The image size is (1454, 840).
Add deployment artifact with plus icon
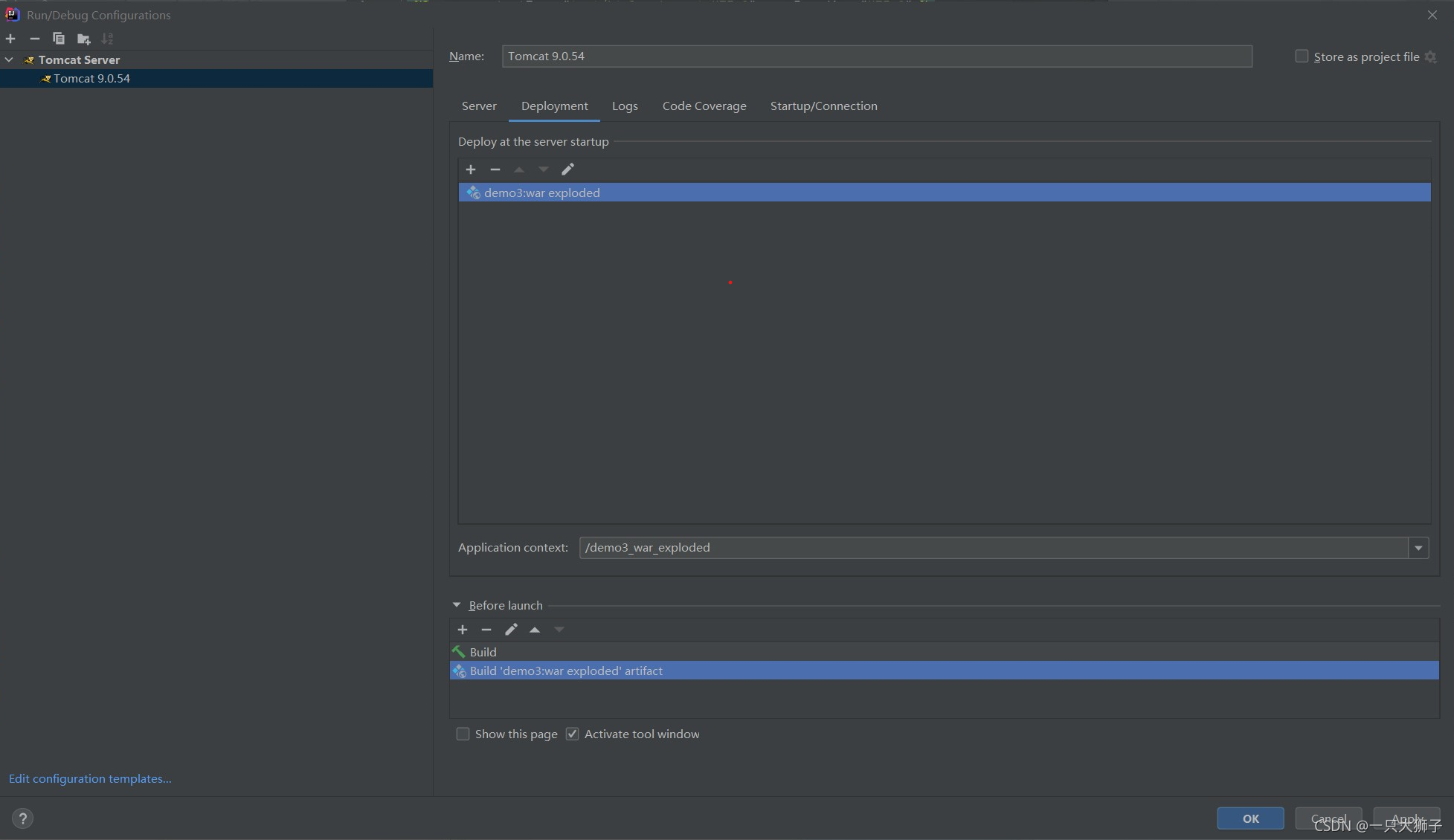coord(471,169)
